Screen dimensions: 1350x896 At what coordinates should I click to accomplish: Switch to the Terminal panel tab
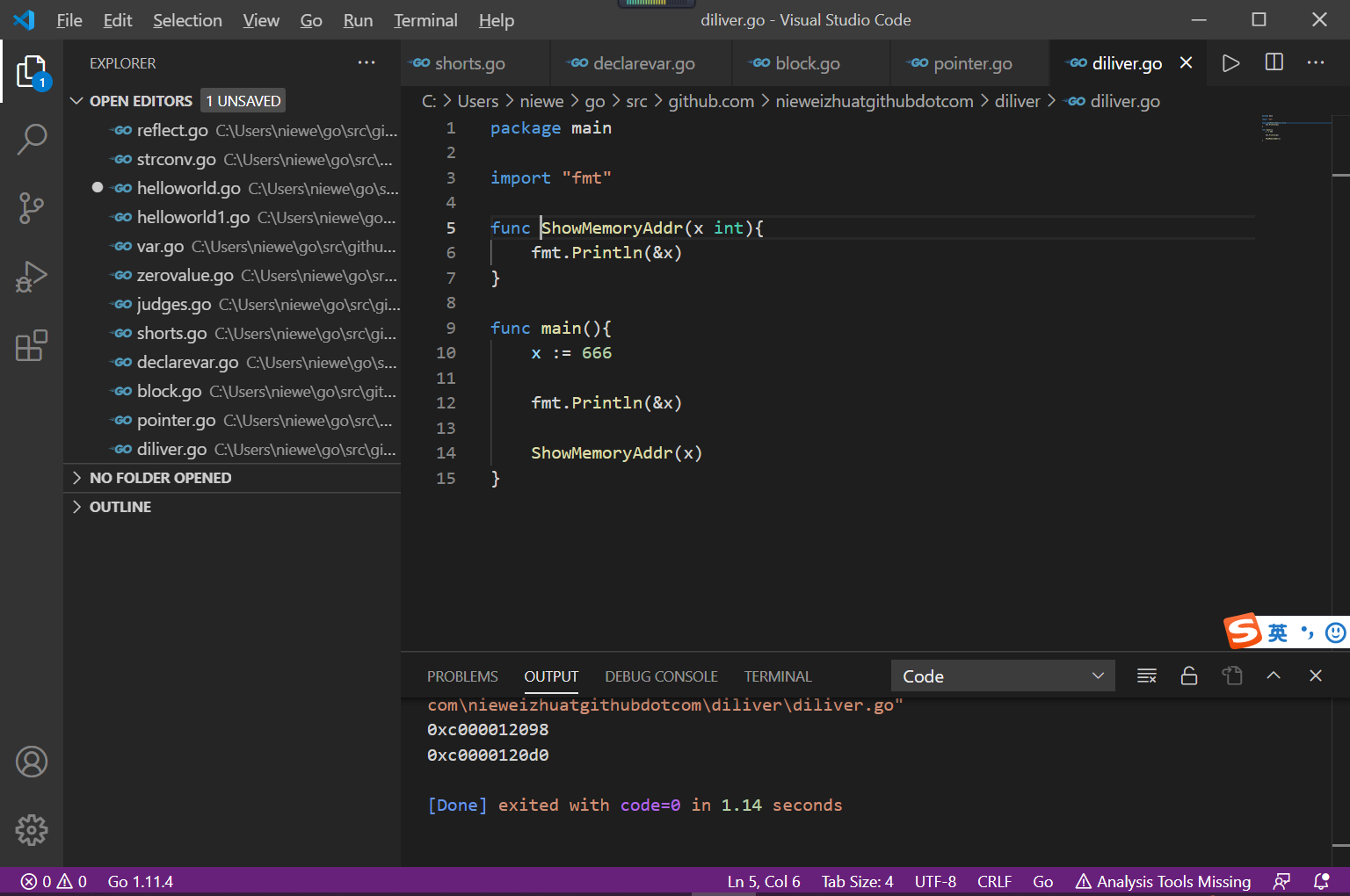coord(778,676)
